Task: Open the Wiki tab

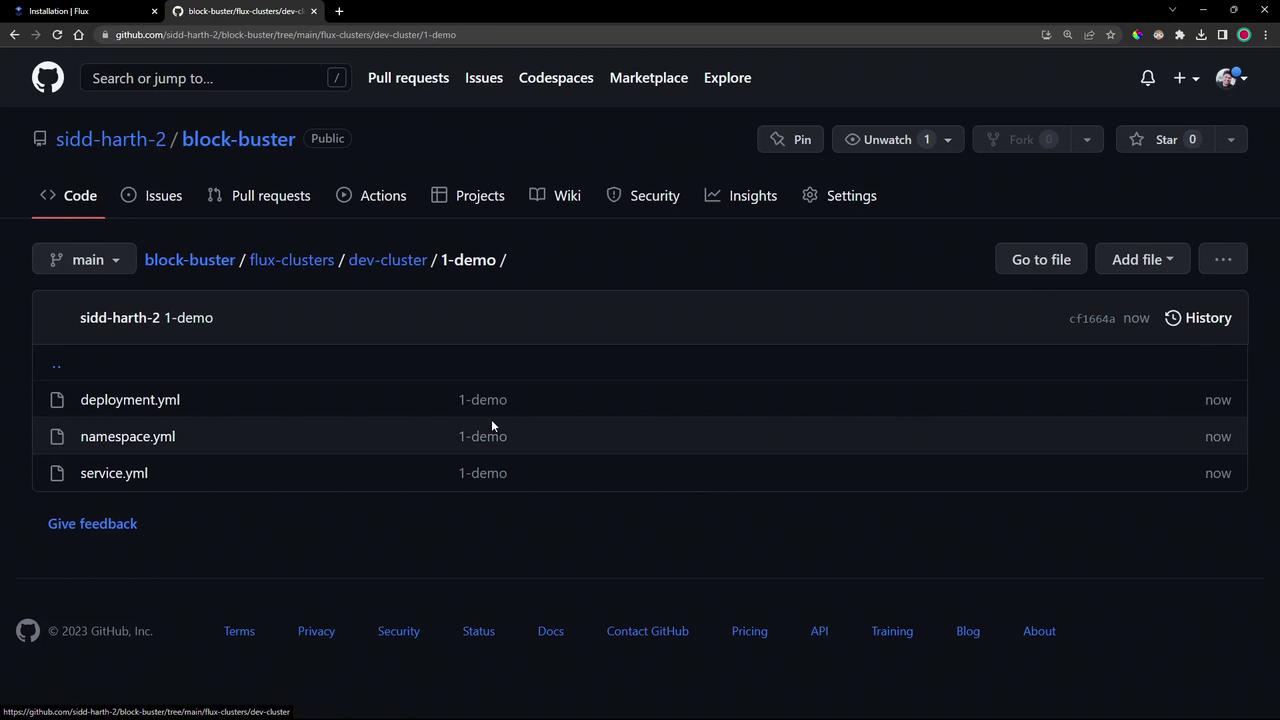Action: coord(555,196)
